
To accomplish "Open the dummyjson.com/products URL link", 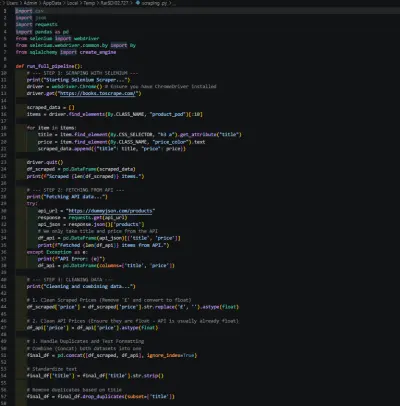I will point(110,211).
